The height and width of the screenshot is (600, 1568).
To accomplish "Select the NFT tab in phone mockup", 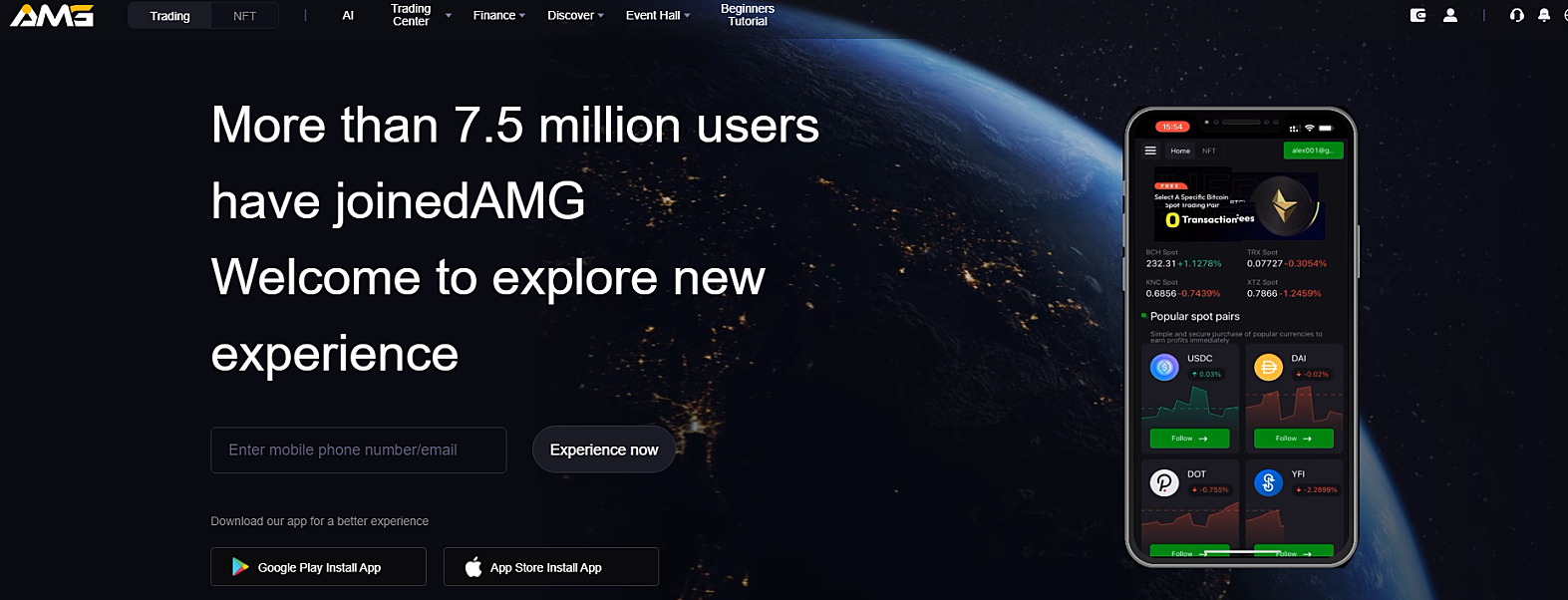I will 1209,151.
